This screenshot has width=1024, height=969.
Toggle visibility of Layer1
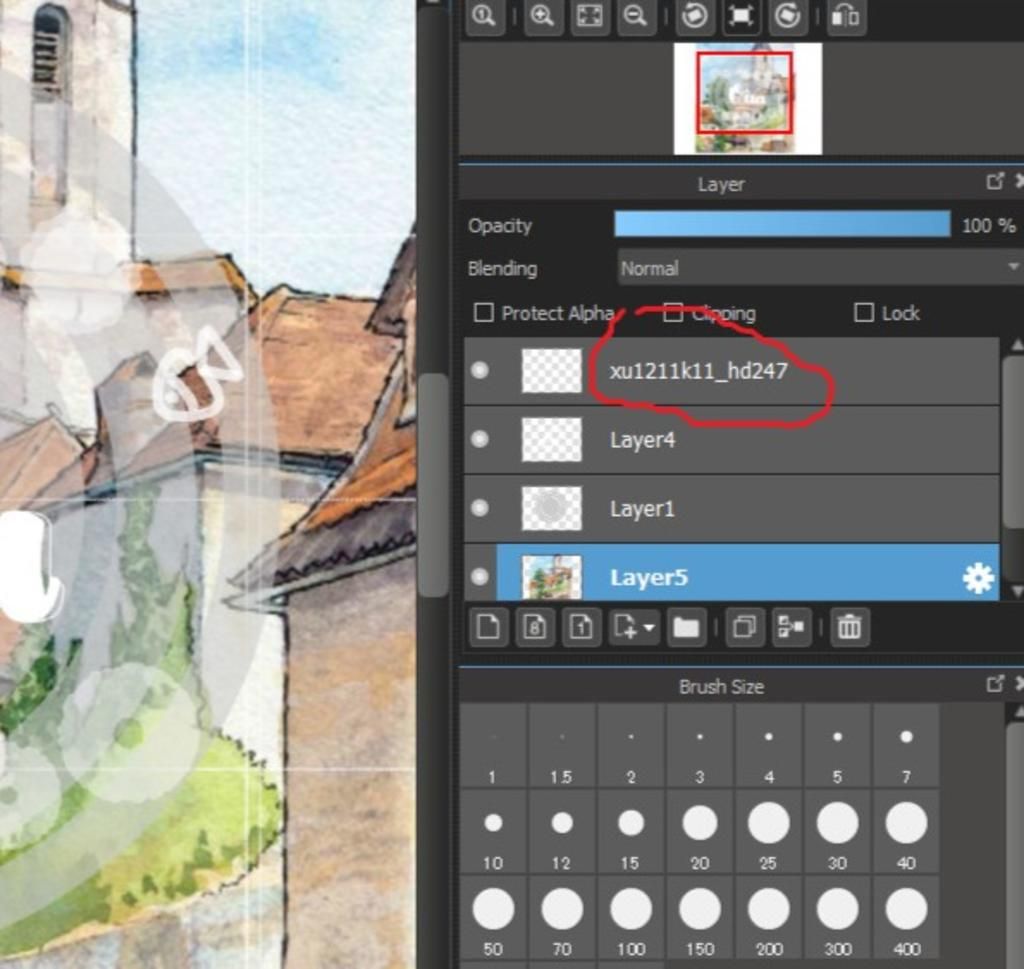[480, 508]
